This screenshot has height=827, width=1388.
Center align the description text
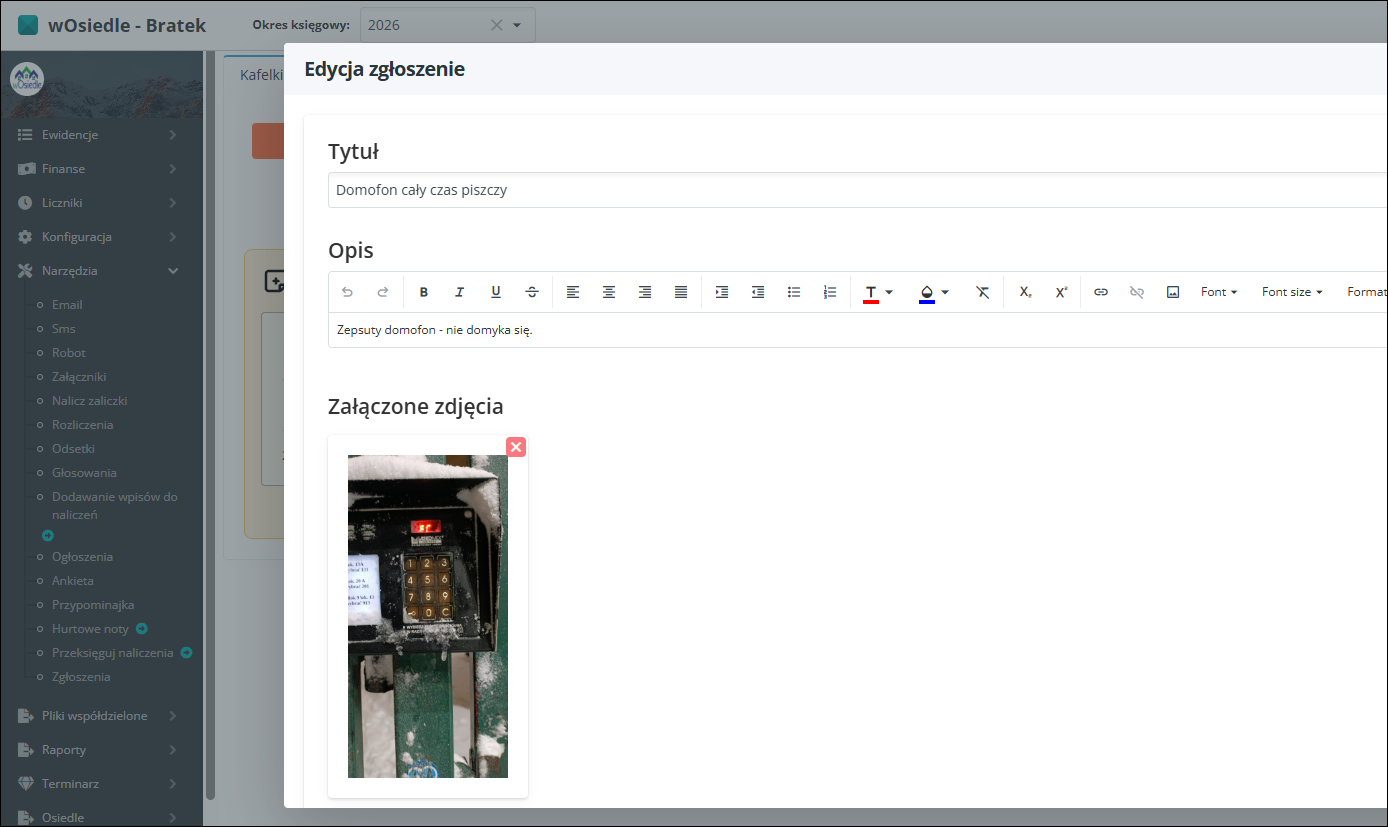click(x=609, y=292)
